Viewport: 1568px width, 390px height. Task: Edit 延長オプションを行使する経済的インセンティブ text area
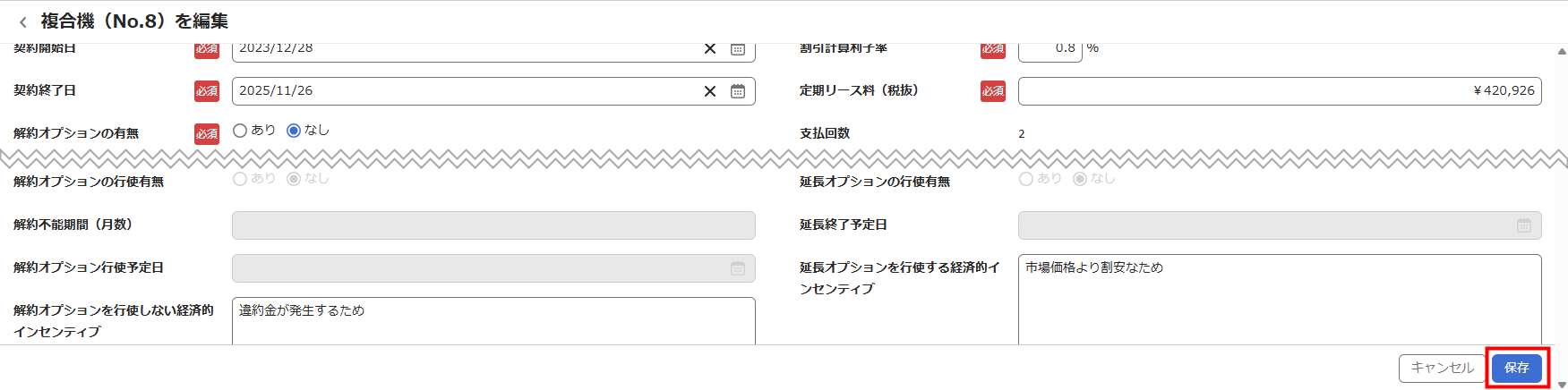click(1279, 300)
